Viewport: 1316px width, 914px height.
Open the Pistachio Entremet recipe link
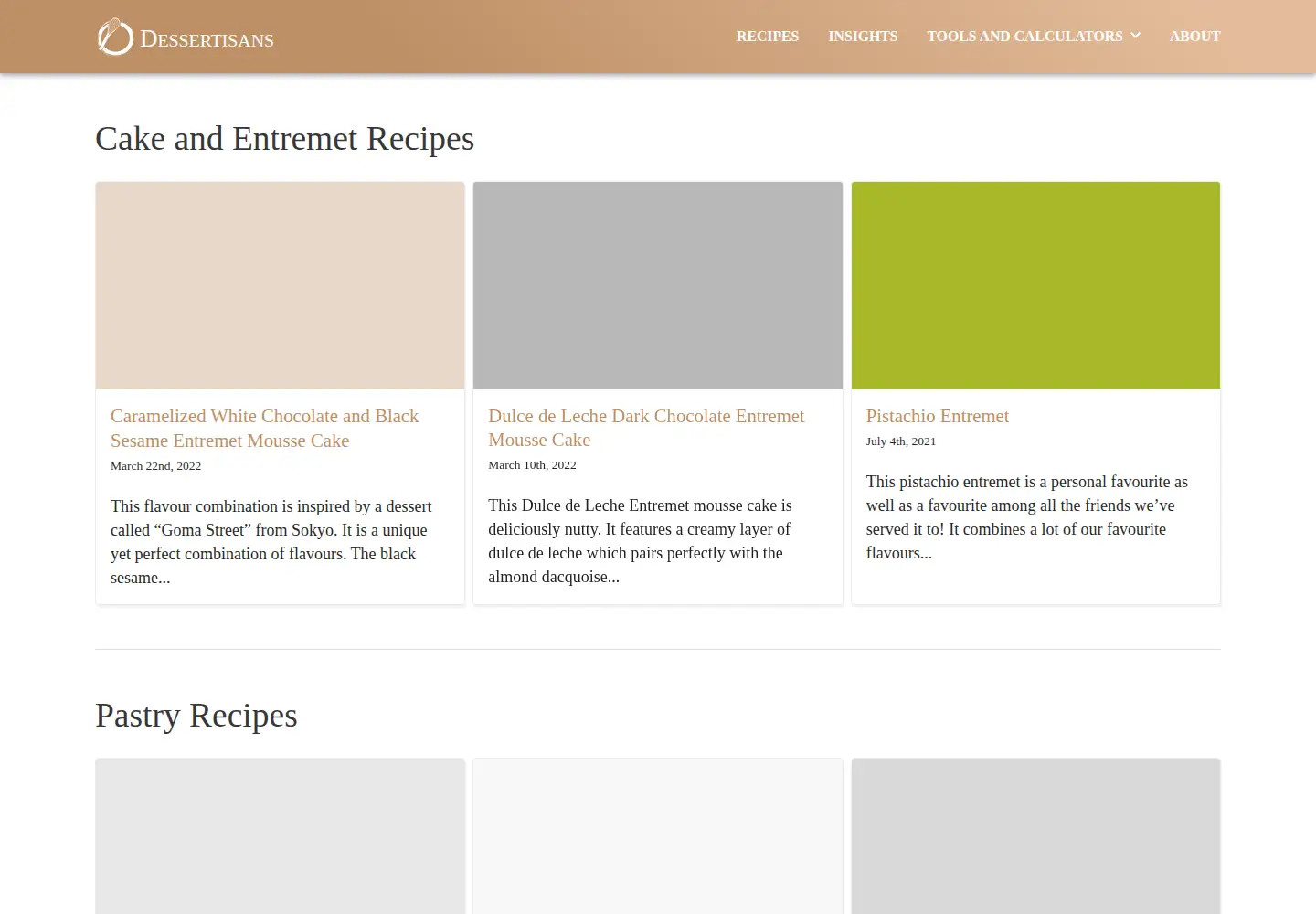click(937, 416)
